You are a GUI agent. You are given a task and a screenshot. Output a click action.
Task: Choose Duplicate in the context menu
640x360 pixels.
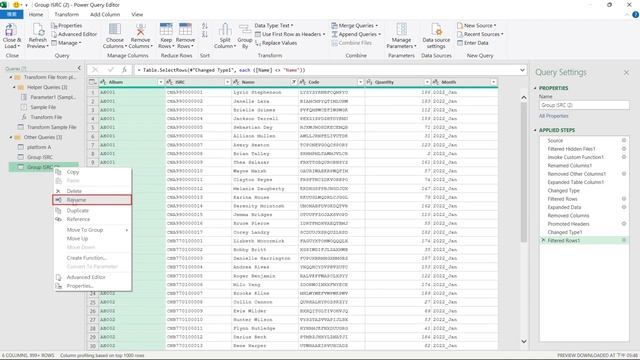click(93, 211)
